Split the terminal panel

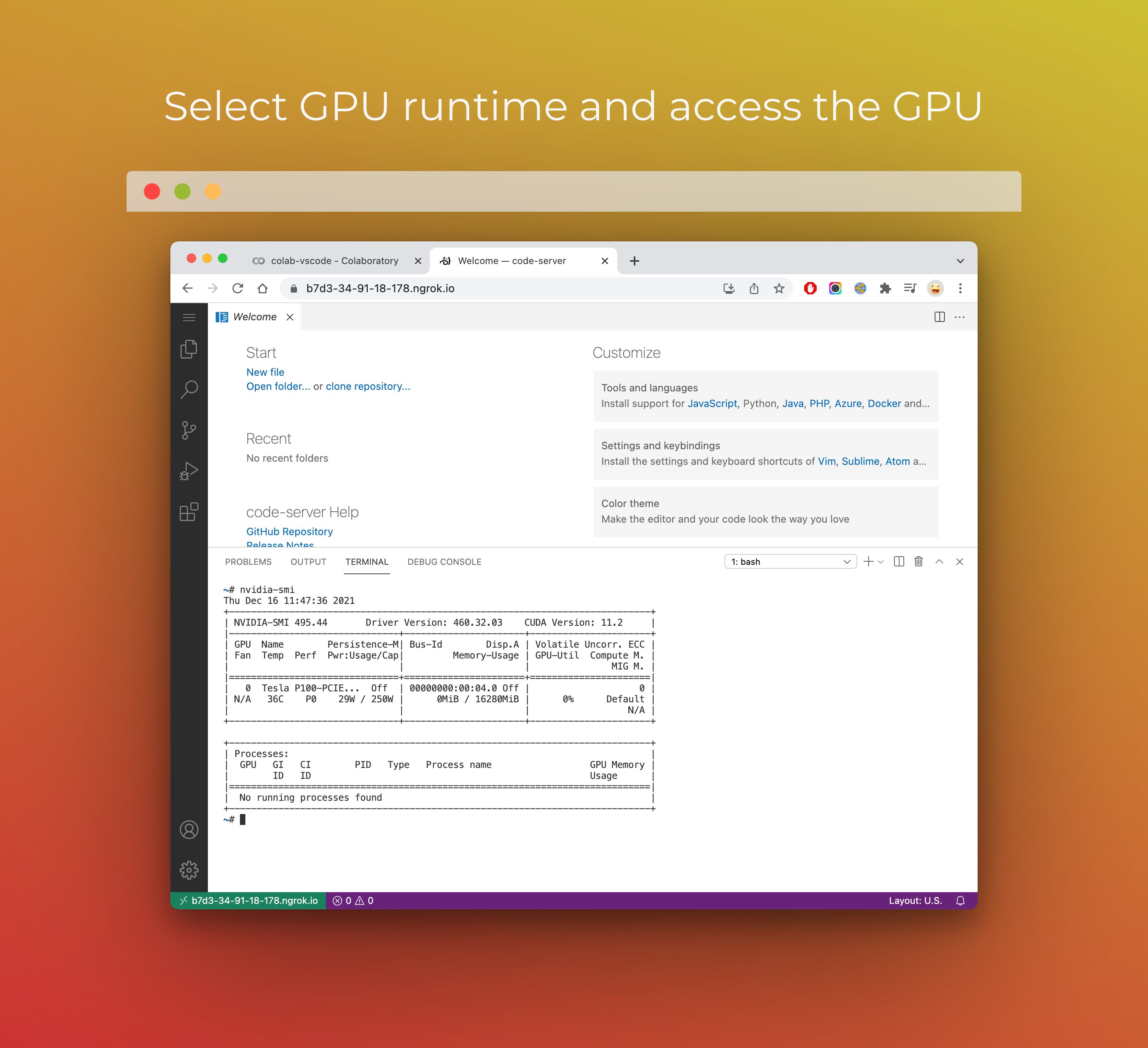pos(899,562)
